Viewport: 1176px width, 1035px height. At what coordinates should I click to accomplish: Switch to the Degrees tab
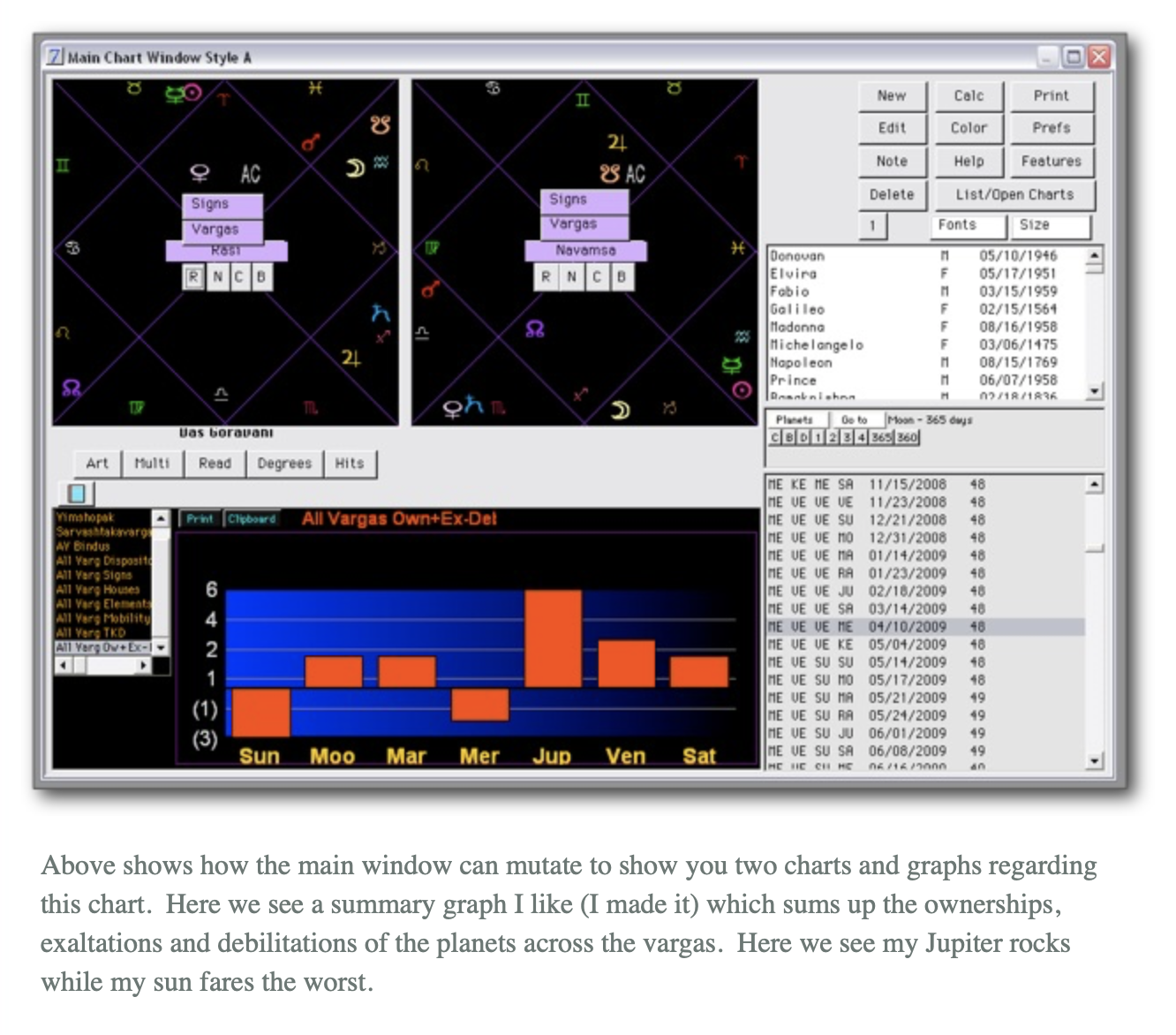284,464
